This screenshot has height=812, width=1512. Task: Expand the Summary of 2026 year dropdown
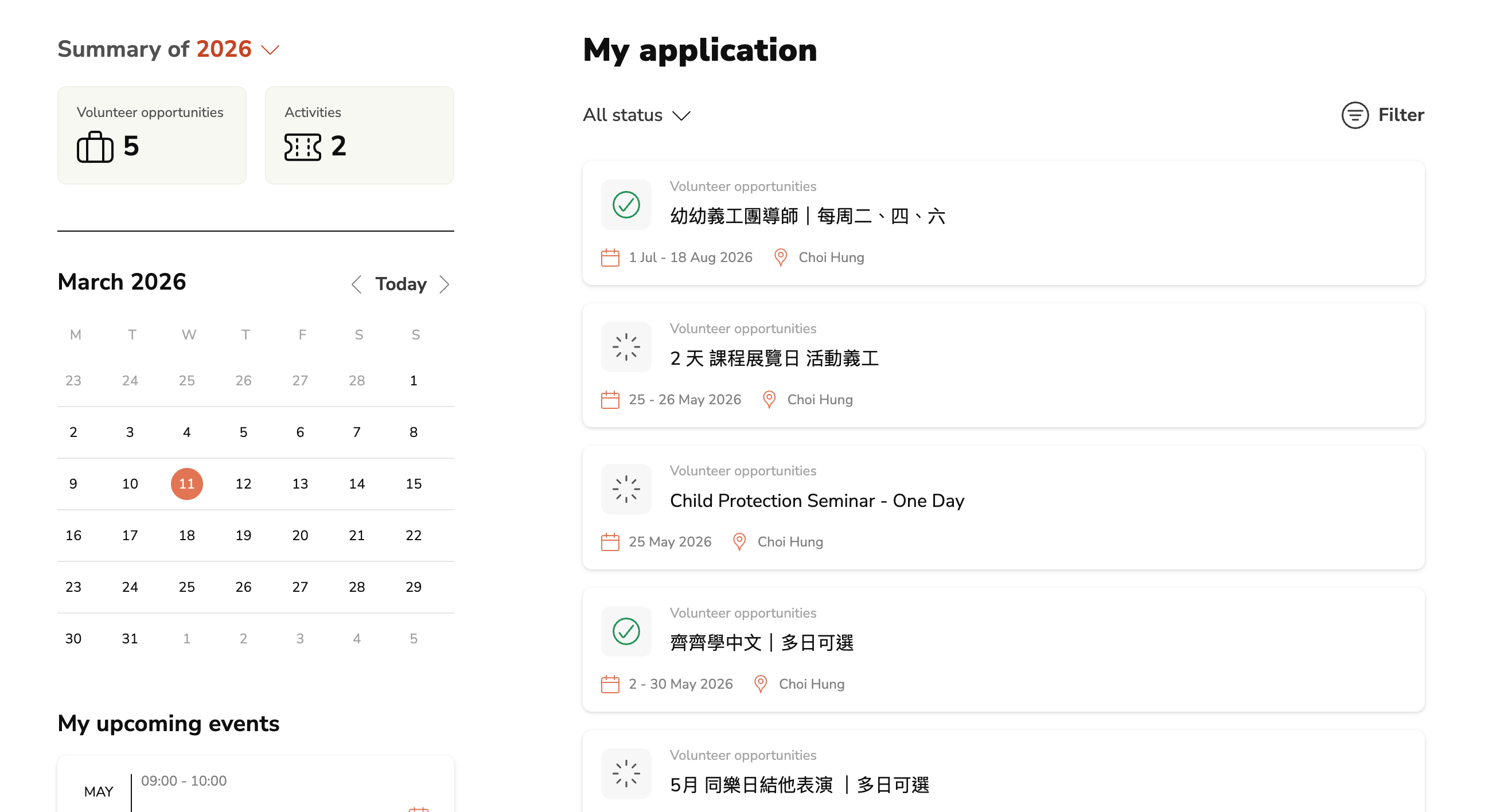pyautogui.click(x=270, y=50)
